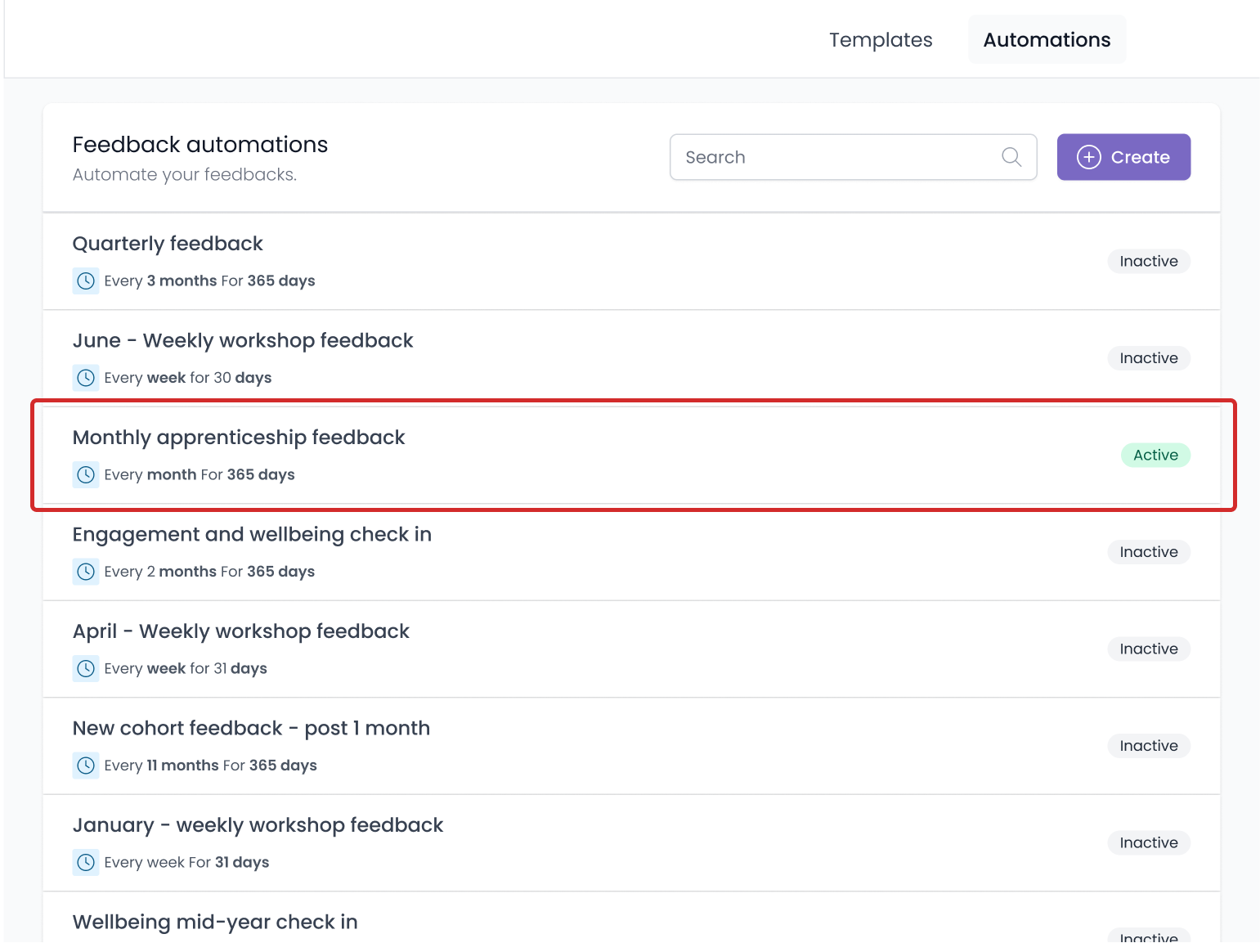Click 'Automate your feedbacks.' subtitle
The height and width of the screenshot is (952, 1260).
point(185,174)
